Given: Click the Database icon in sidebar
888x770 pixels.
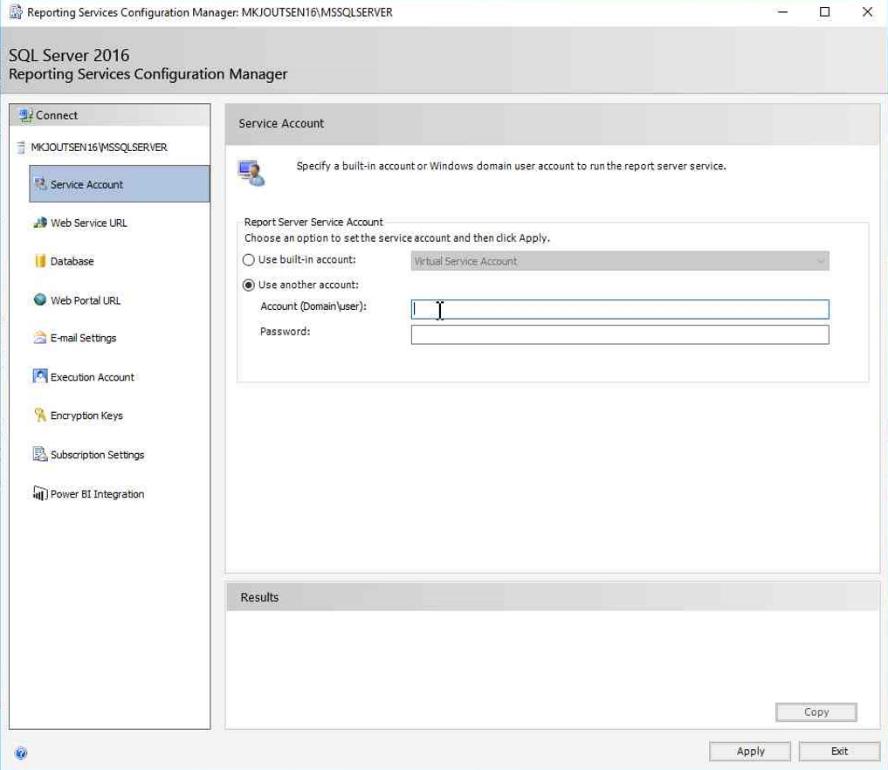Looking at the screenshot, I should click(x=40, y=261).
